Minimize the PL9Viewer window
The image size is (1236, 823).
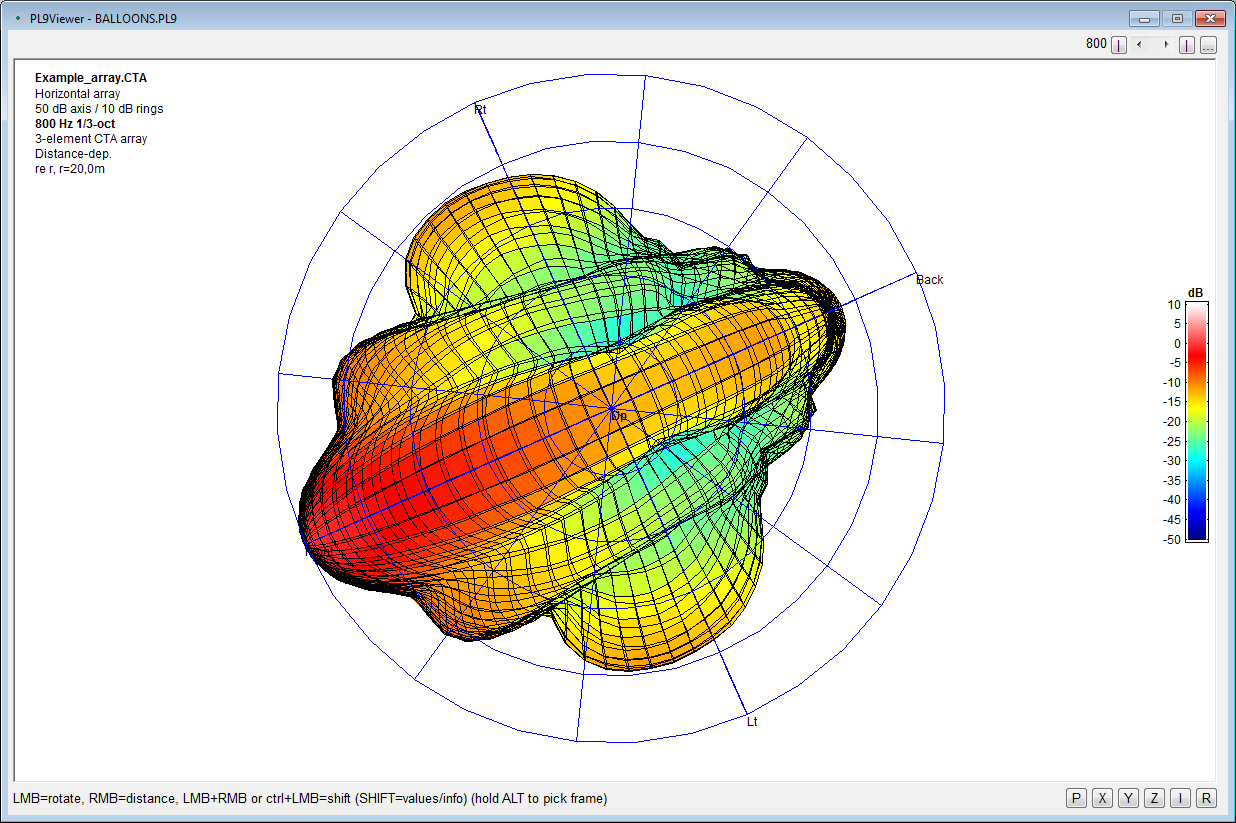1143,18
